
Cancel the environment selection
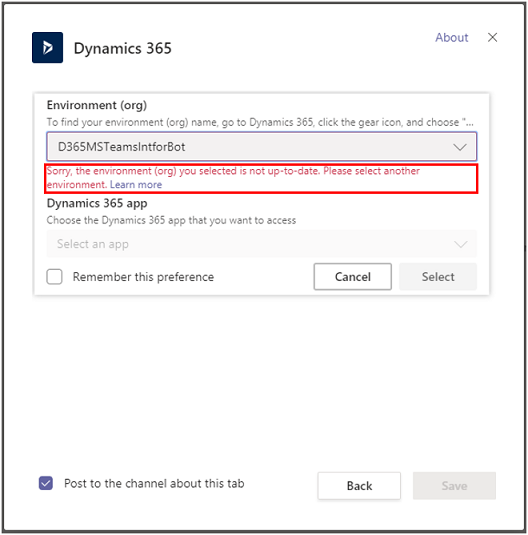(353, 277)
